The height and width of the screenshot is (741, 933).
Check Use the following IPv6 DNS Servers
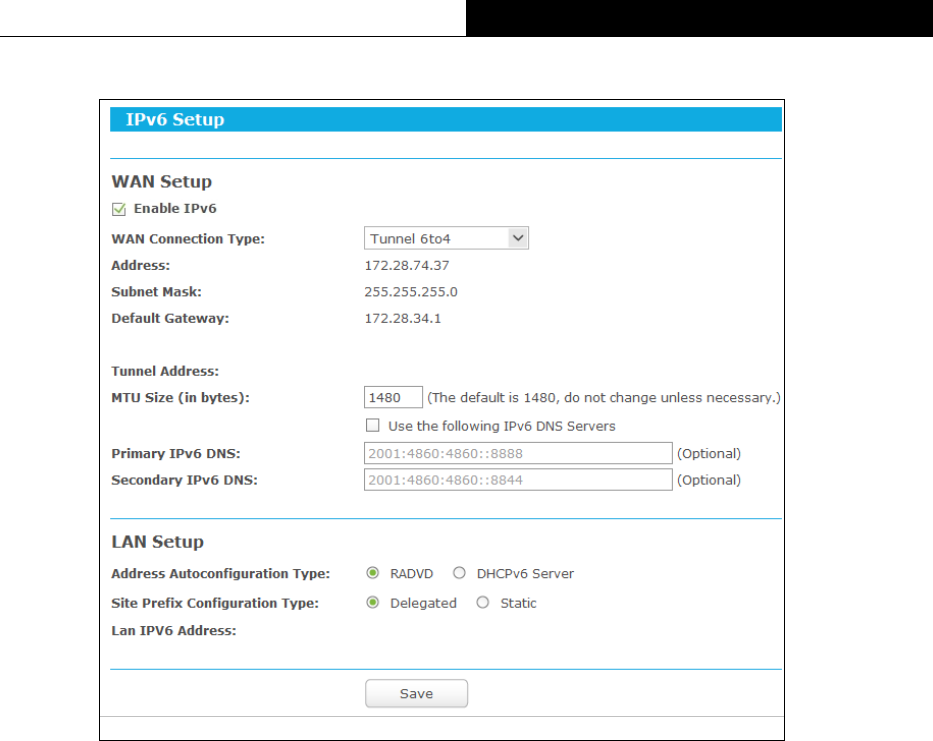372,425
